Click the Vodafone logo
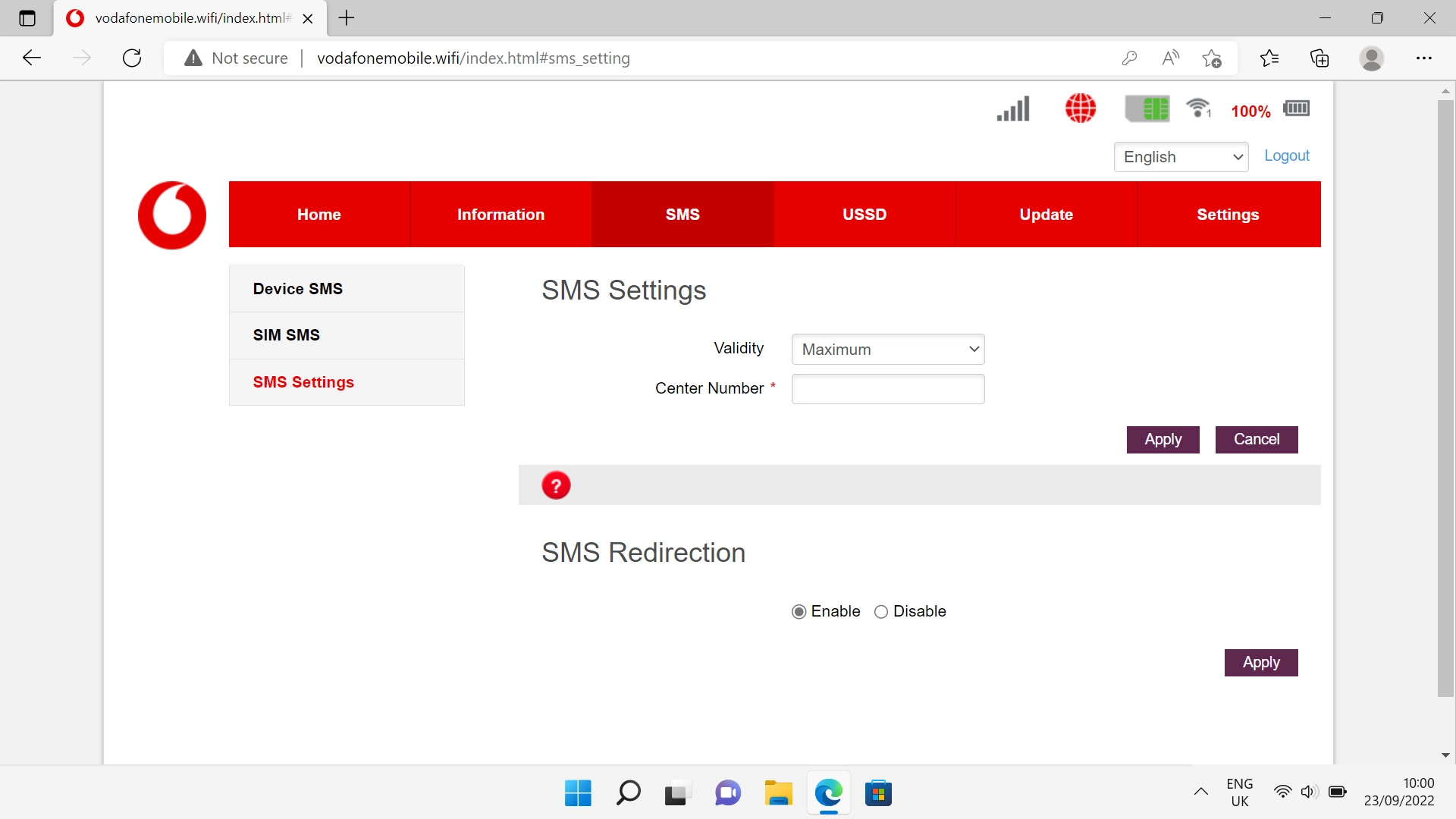This screenshot has width=1456, height=819. [171, 215]
